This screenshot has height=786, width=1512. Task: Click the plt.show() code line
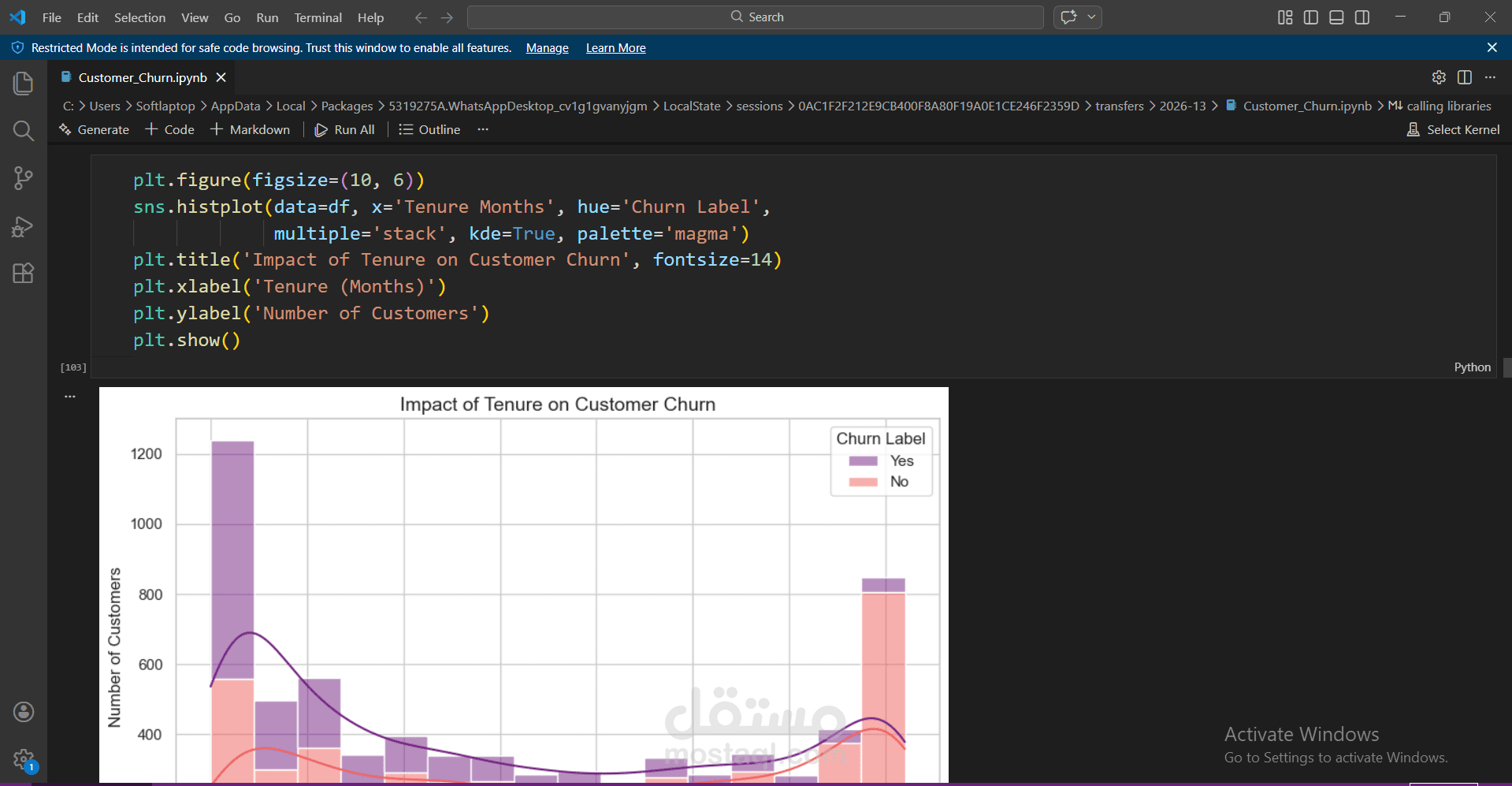click(187, 340)
